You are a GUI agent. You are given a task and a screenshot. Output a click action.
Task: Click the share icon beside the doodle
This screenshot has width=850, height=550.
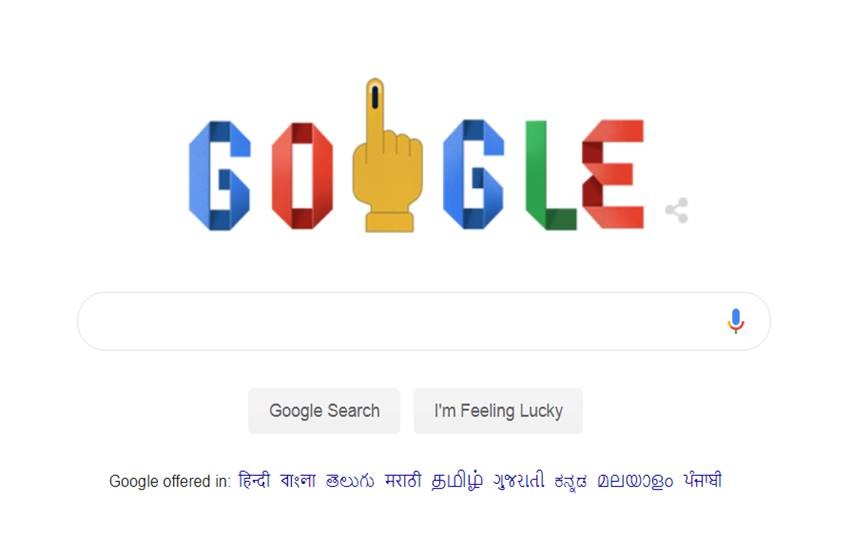[x=677, y=210]
